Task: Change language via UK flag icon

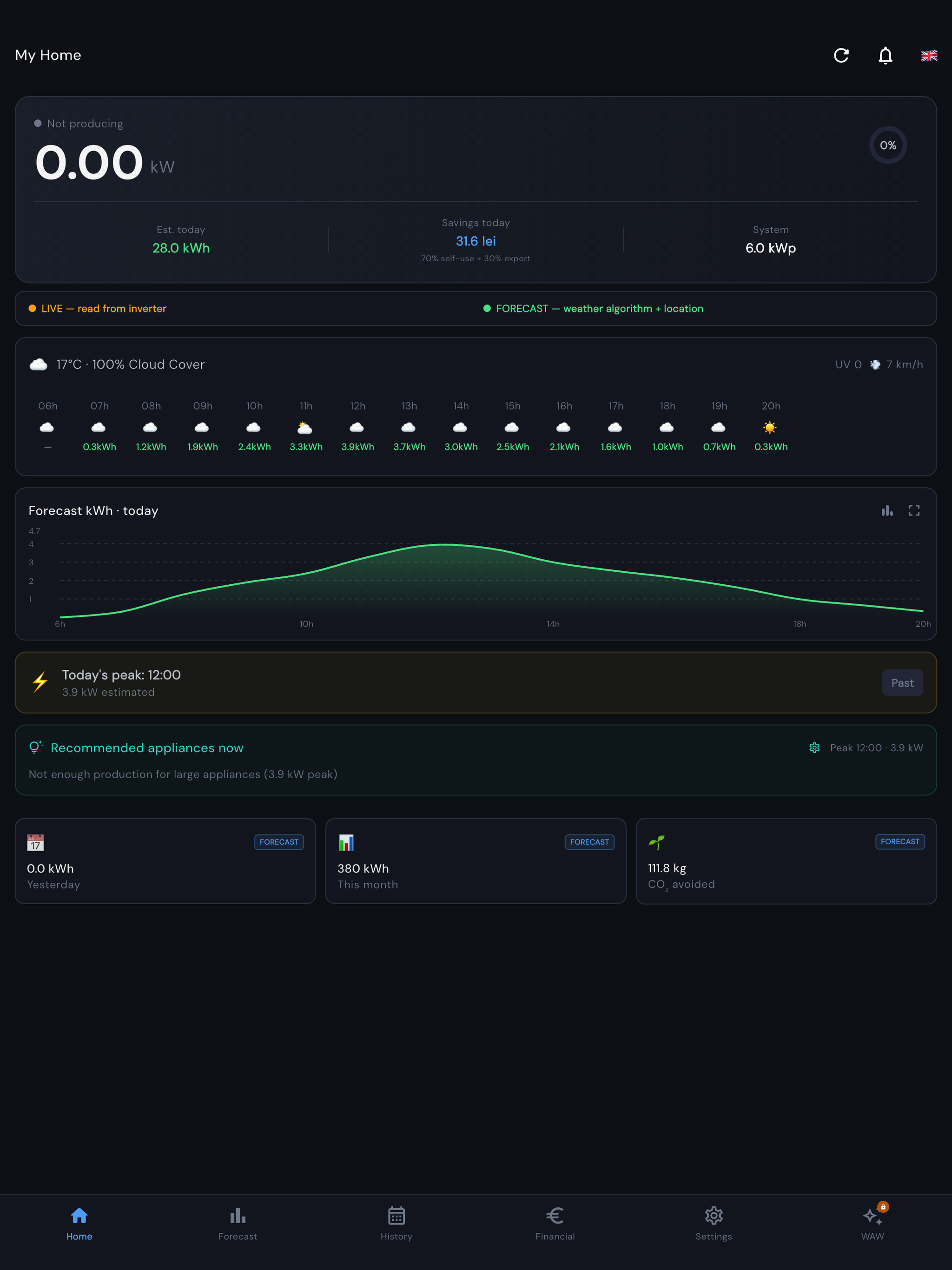Action: coord(929,56)
